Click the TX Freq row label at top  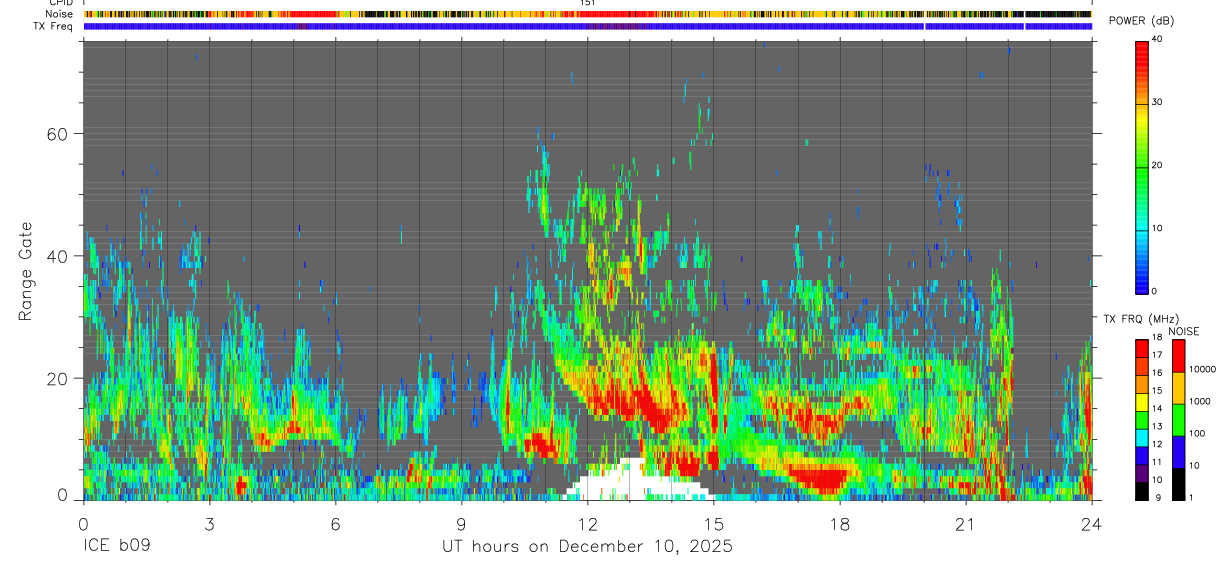pyautogui.click(x=54, y=26)
